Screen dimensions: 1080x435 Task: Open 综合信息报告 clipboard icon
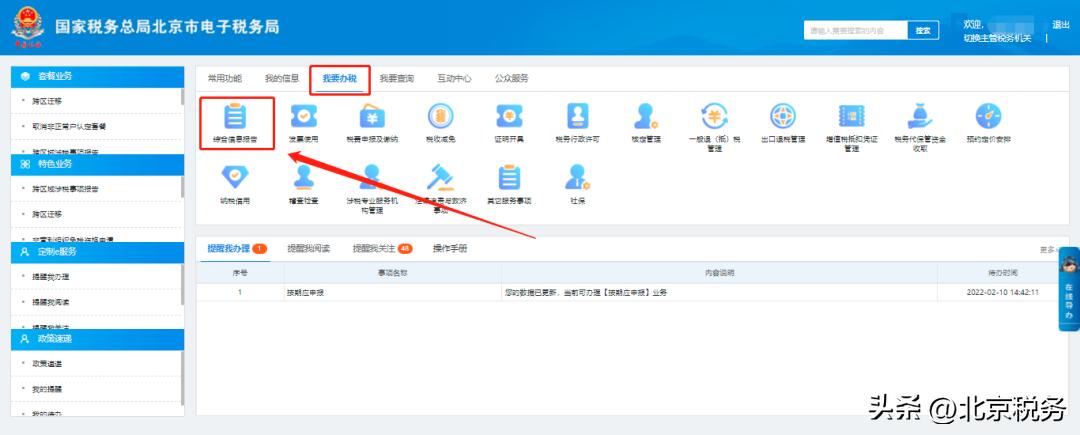point(235,116)
